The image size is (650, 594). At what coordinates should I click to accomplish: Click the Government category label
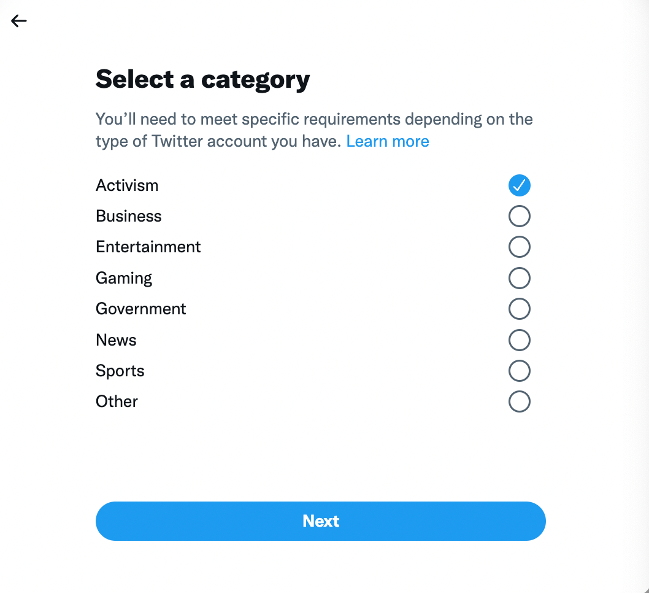point(141,309)
